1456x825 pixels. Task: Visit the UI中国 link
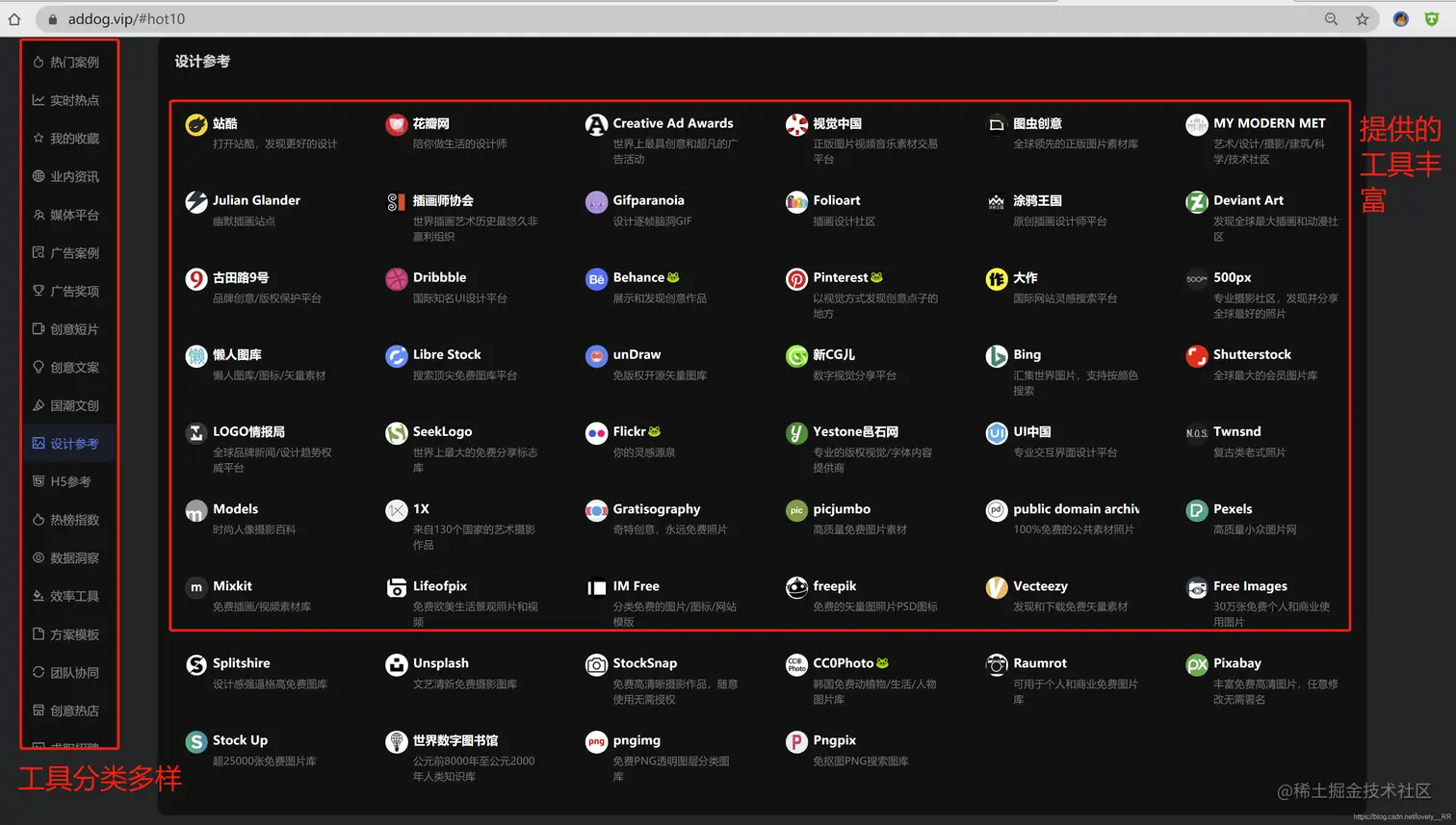(x=1032, y=431)
